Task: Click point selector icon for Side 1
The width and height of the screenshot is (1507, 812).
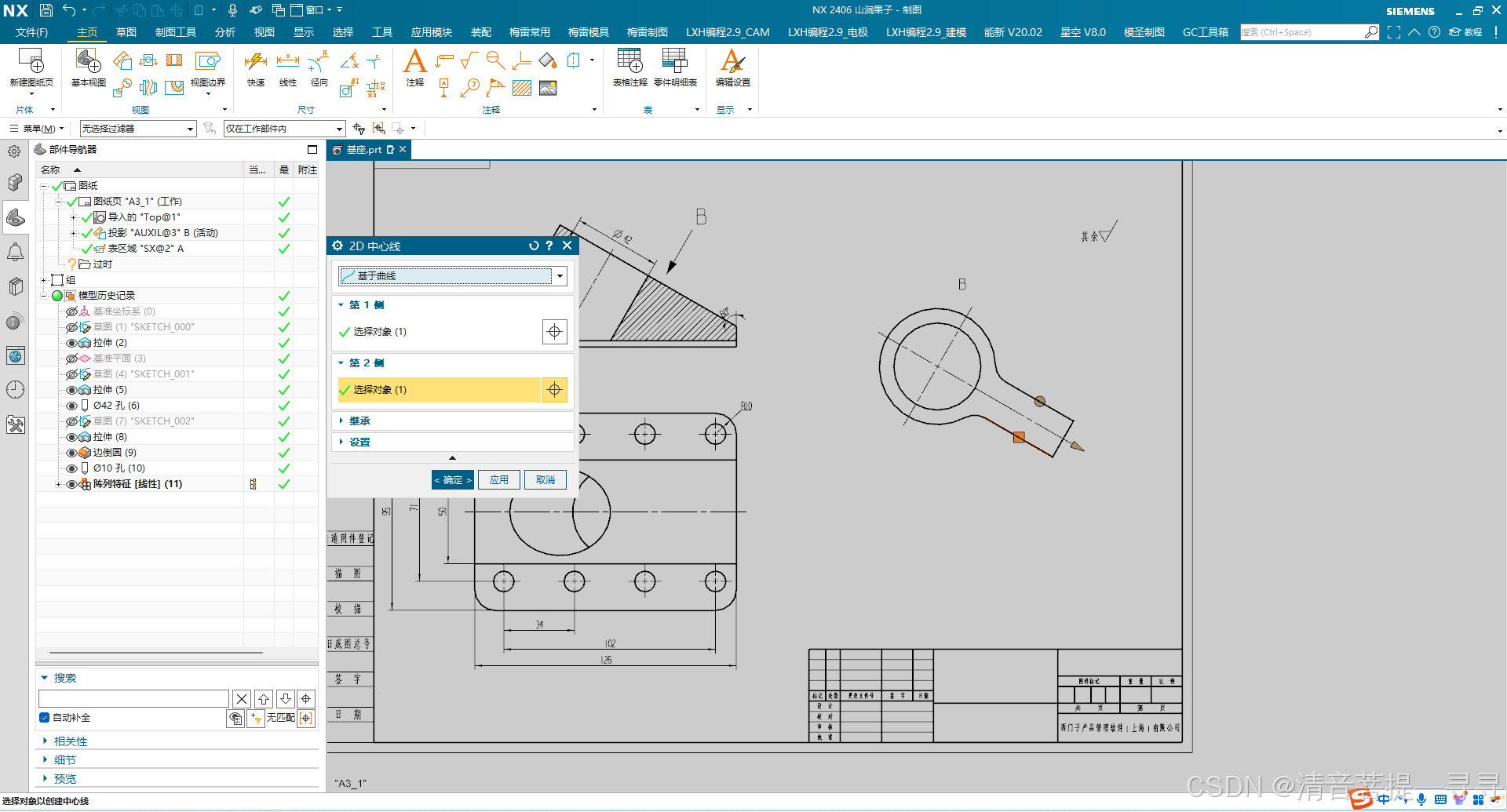Action: (554, 332)
